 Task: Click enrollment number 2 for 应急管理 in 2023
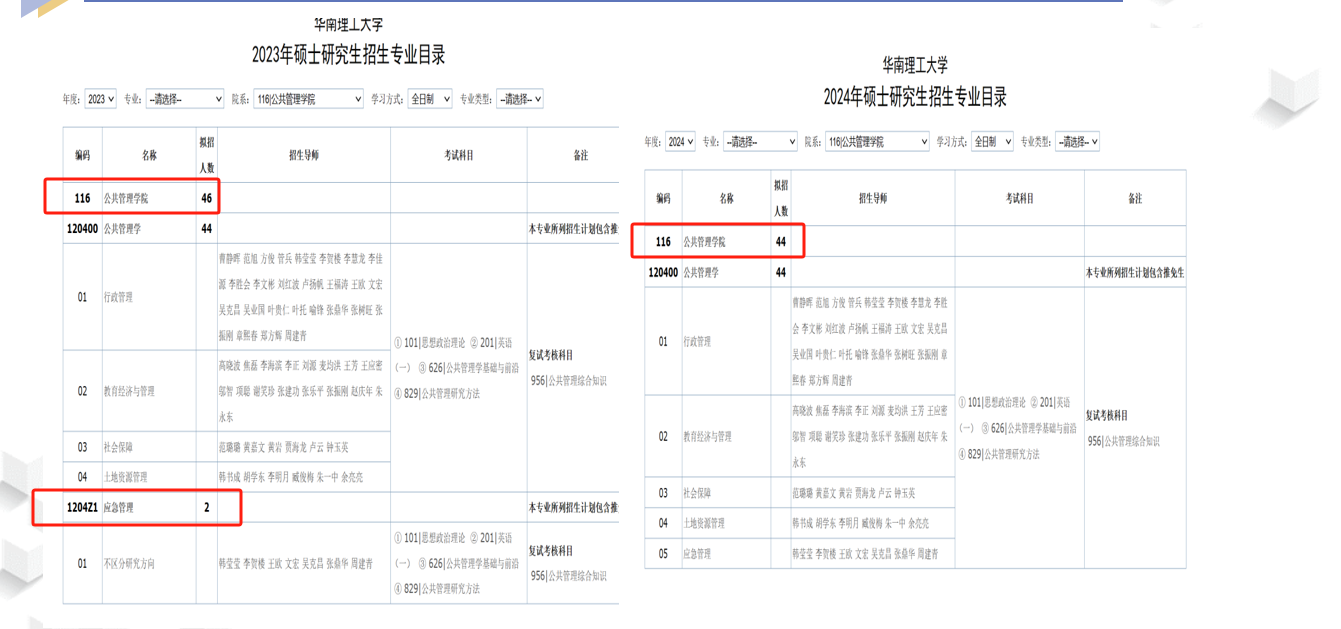(206, 508)
